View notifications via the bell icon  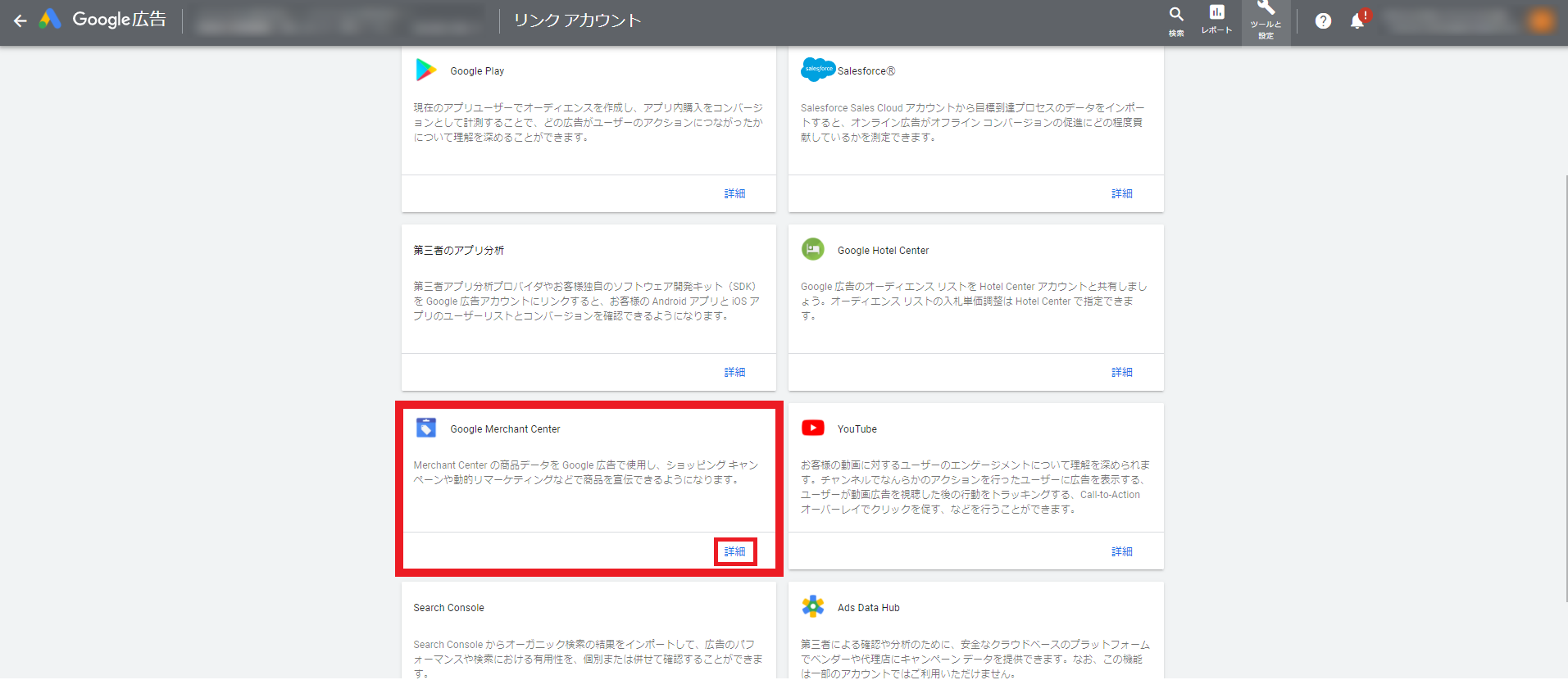click(x=1357, y=21)
